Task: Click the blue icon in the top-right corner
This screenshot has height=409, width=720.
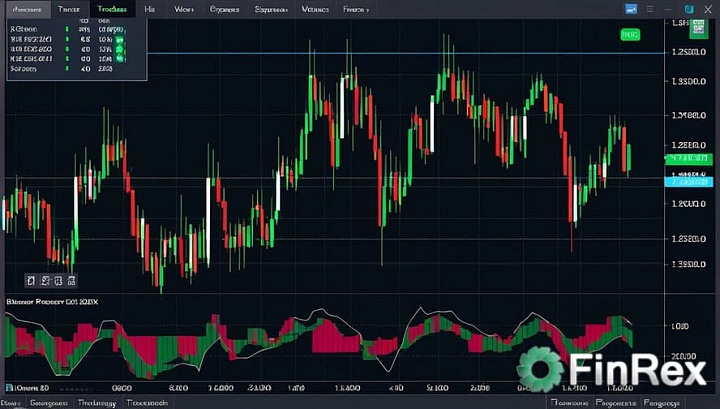Action: pos(631,7)
